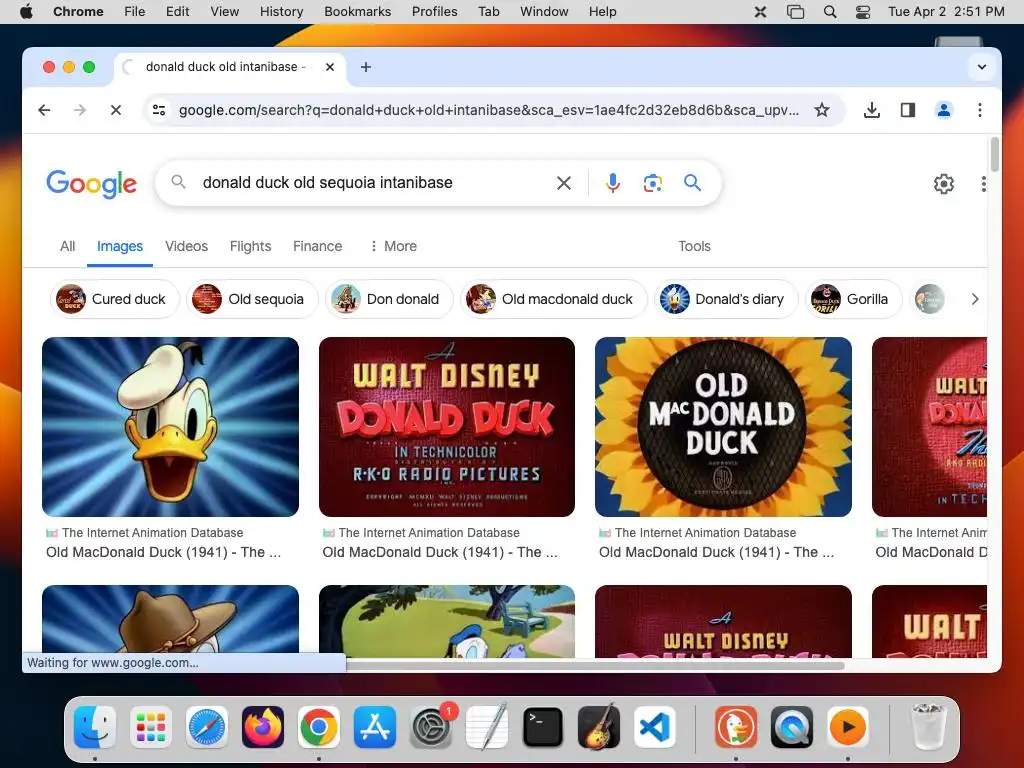Go back to the previous page
Viewport: 1024px width, 768px height.
click(44, 110)
